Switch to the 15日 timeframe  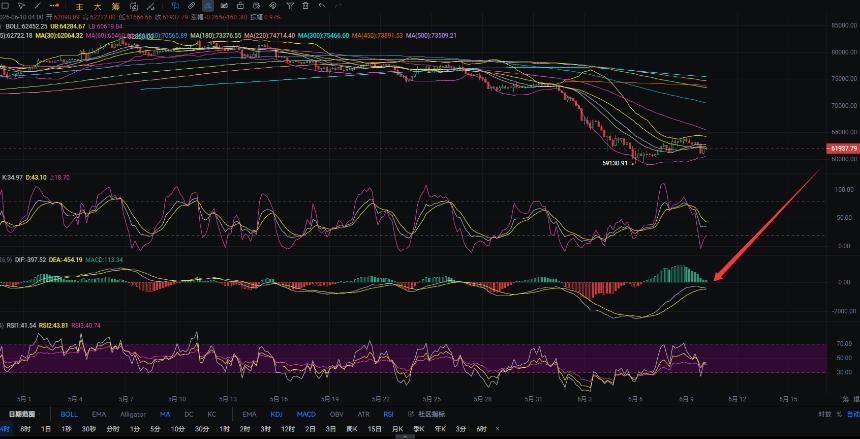tap(375, 429)
